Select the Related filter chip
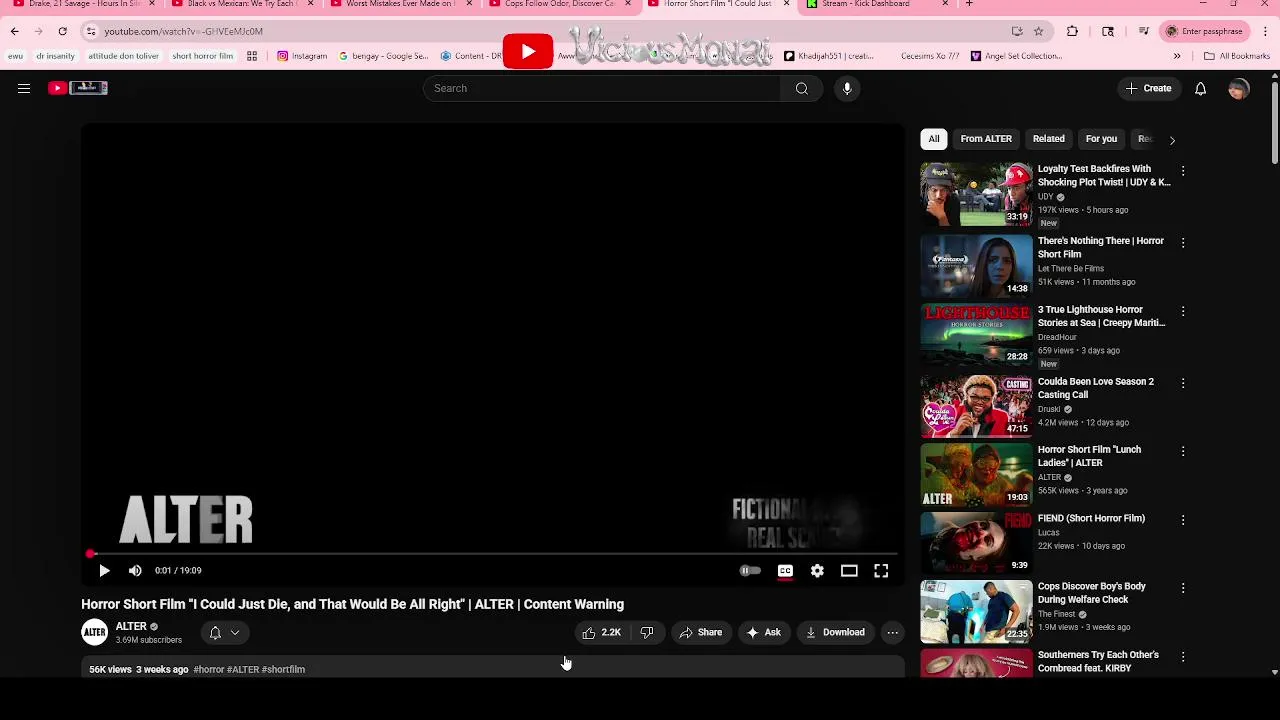 coord(1048,139)
